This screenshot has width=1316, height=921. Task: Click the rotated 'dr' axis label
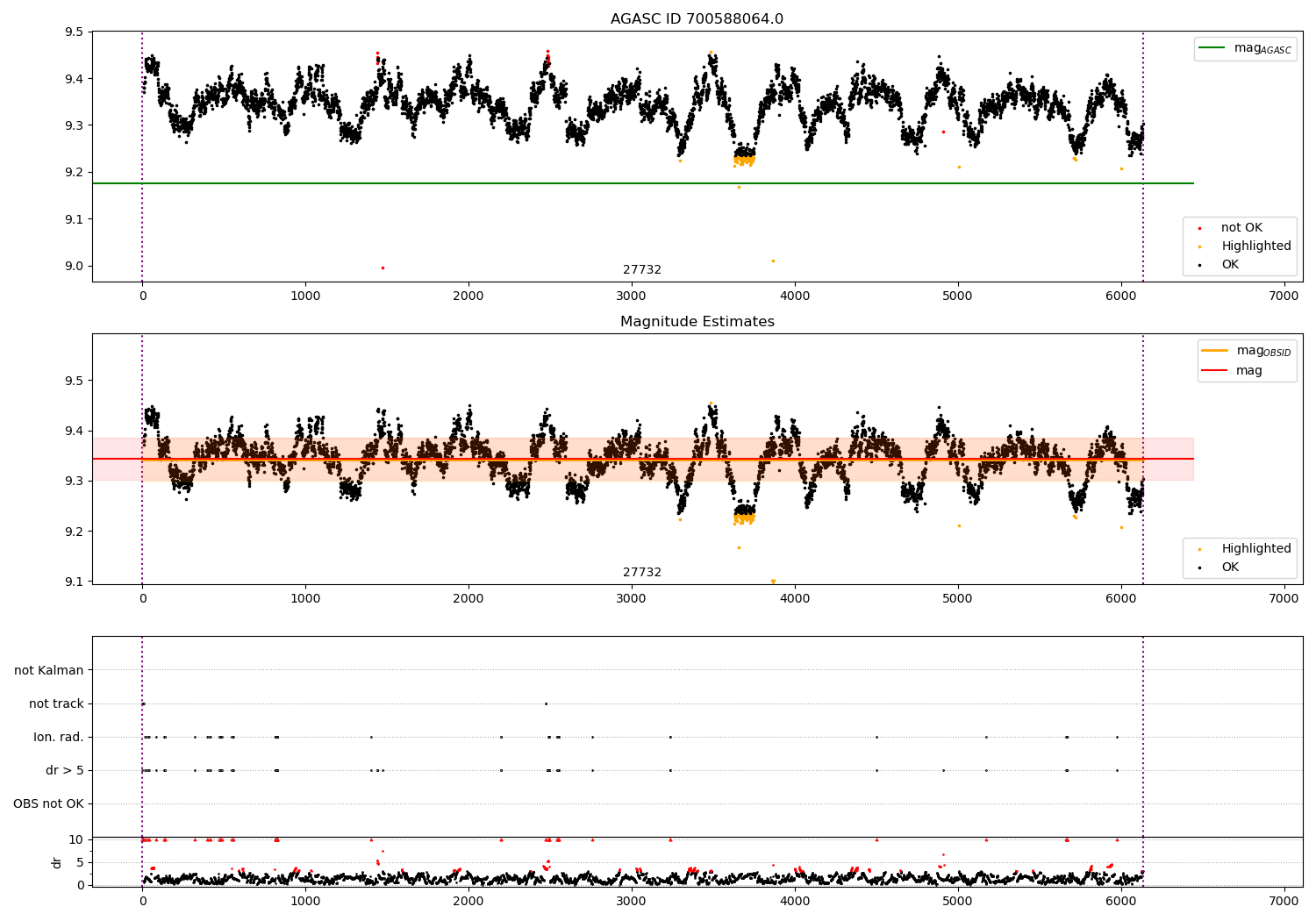[x=57, y=862]
